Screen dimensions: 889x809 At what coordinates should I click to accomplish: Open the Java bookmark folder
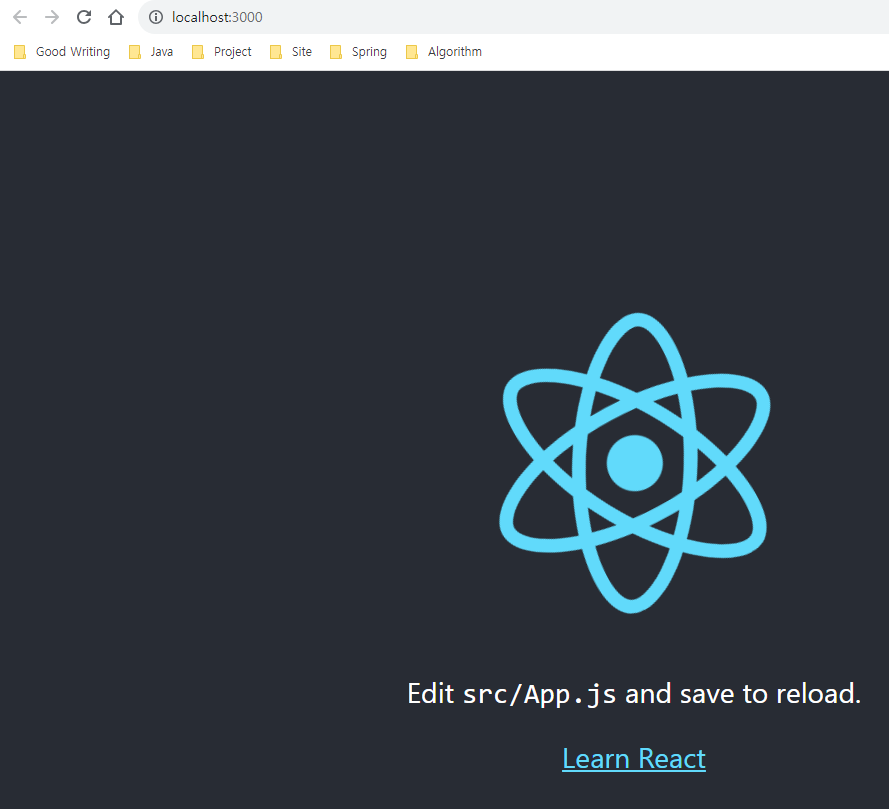pos(151,52)
